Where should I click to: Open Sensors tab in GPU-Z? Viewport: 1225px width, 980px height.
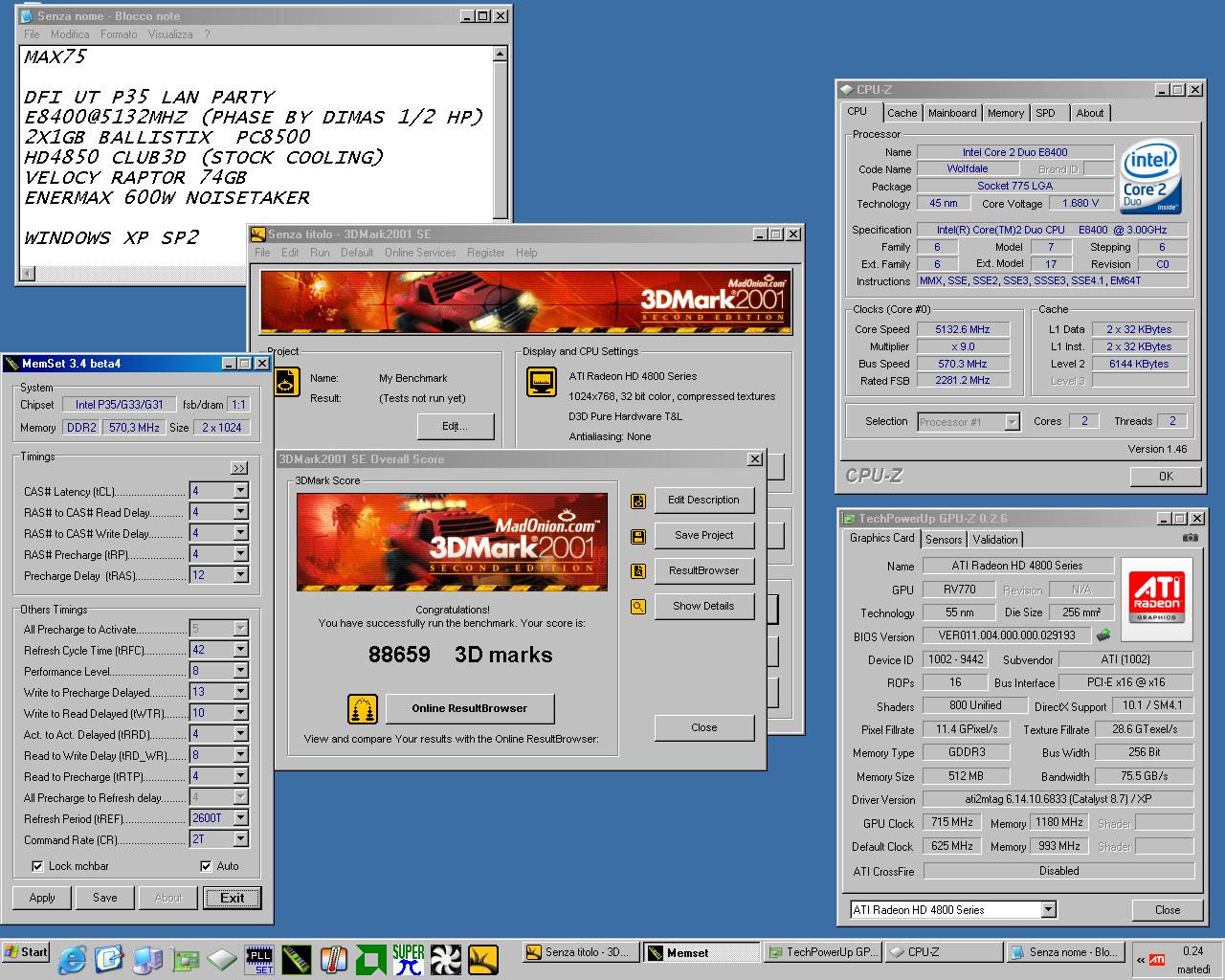(x=944, y=540)
